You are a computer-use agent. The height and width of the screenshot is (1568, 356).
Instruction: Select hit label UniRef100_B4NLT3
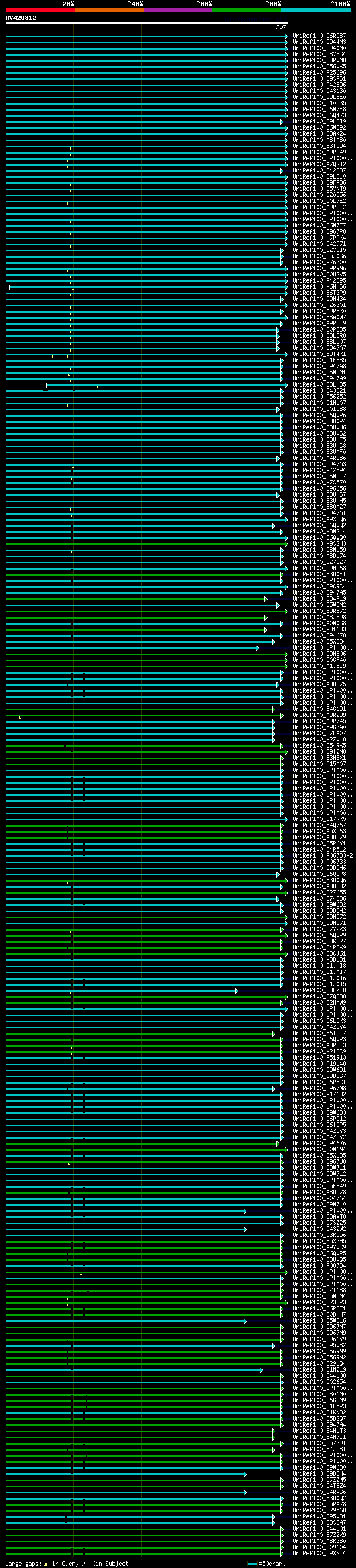(319, 1431)
